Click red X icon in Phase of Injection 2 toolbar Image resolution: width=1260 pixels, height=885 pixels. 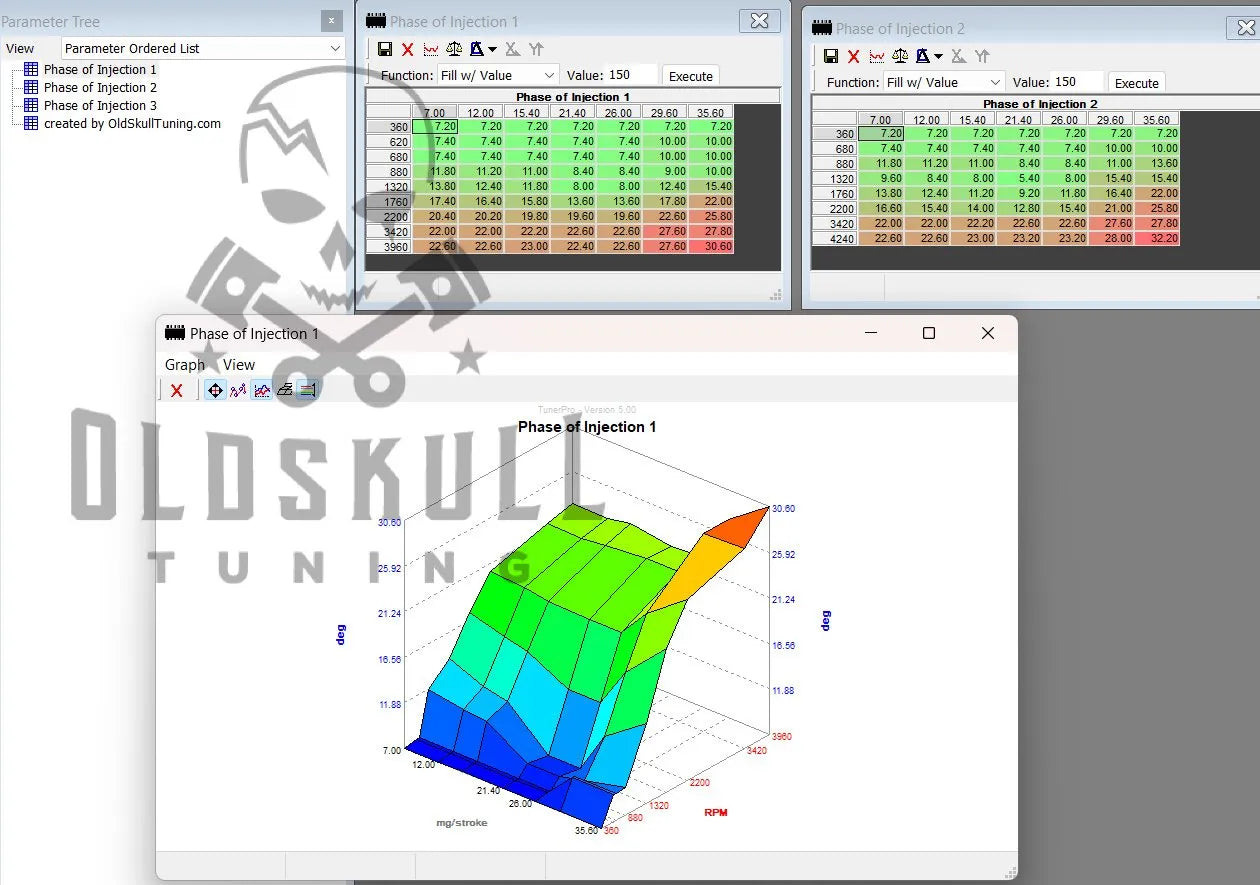(853, 56)
